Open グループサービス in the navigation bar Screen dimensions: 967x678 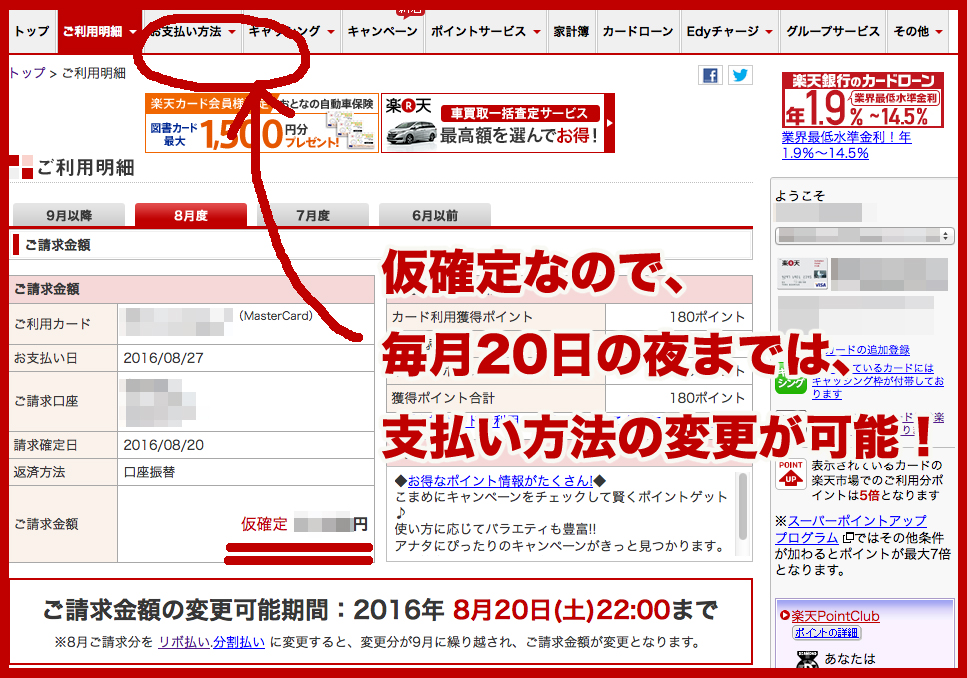(x=833, y=31)
